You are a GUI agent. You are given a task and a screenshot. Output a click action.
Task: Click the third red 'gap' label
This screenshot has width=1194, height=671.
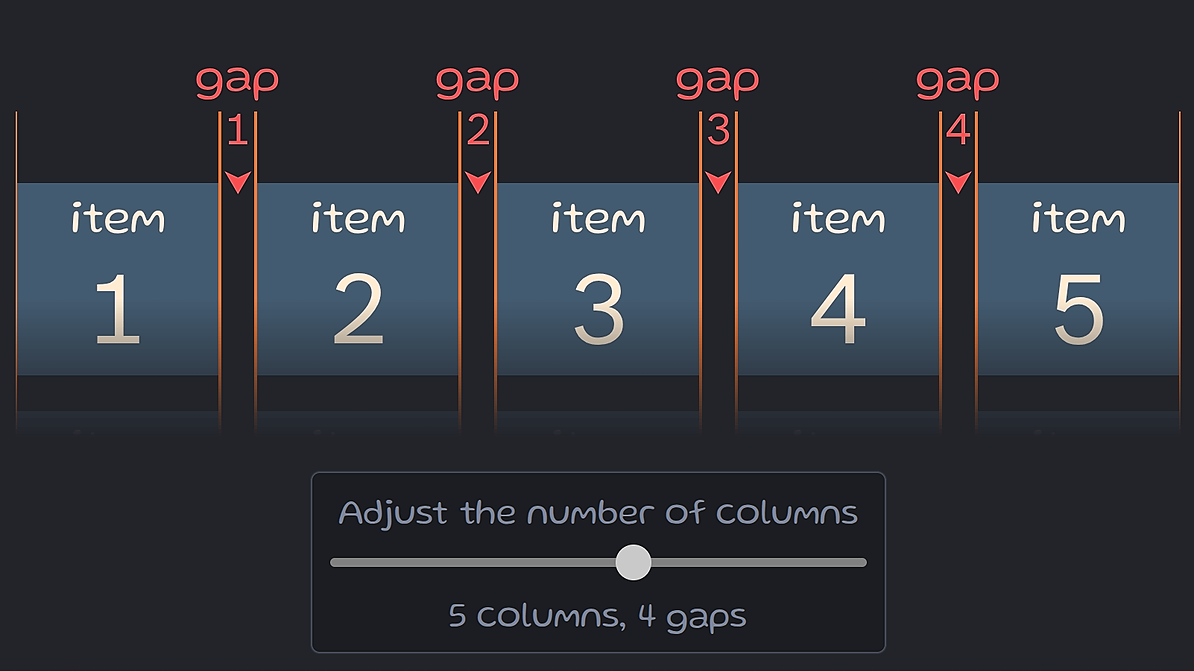click(x=718, y=81)
